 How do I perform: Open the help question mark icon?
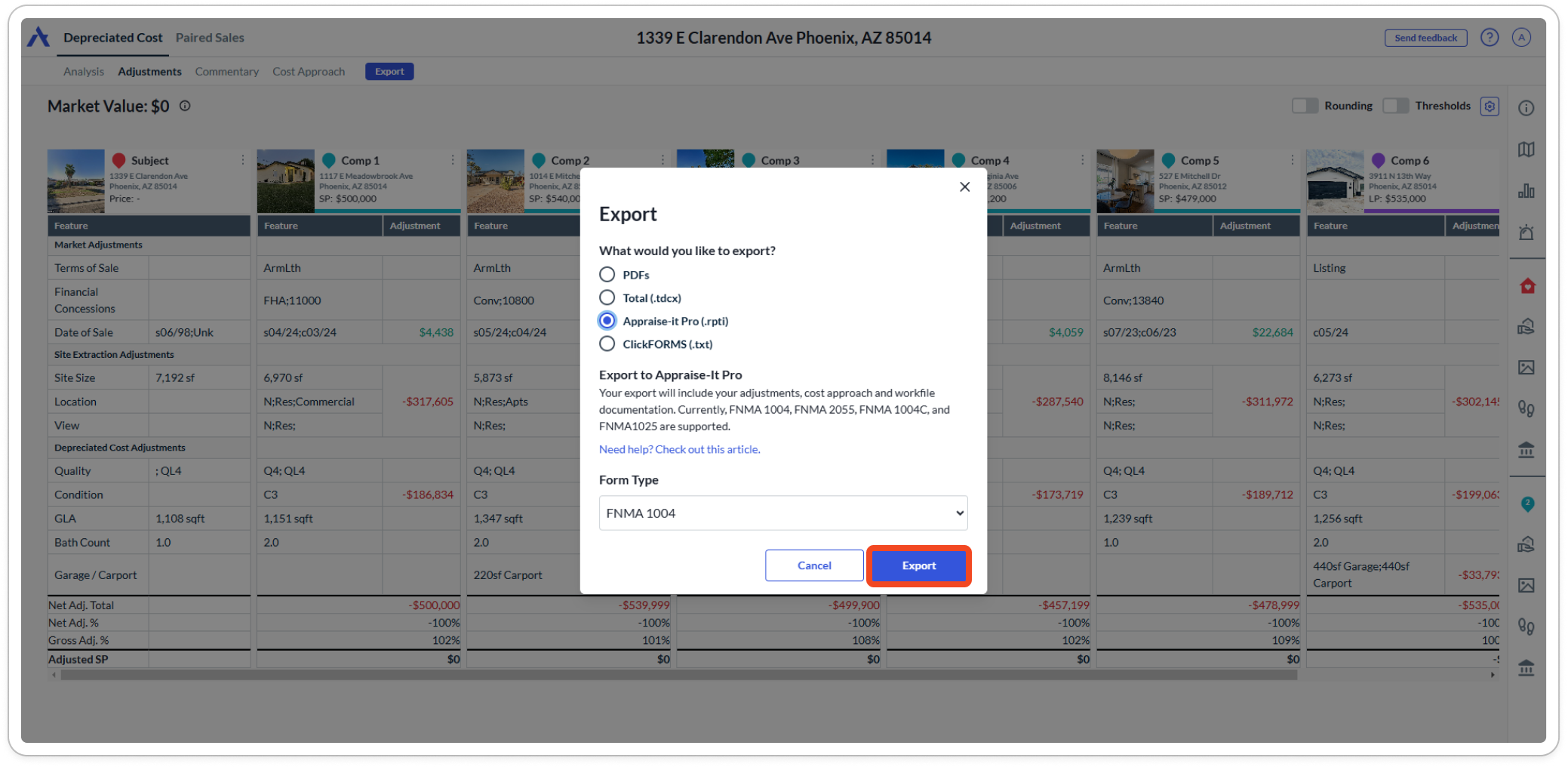pyautogui.click(x=1489, y=38)
